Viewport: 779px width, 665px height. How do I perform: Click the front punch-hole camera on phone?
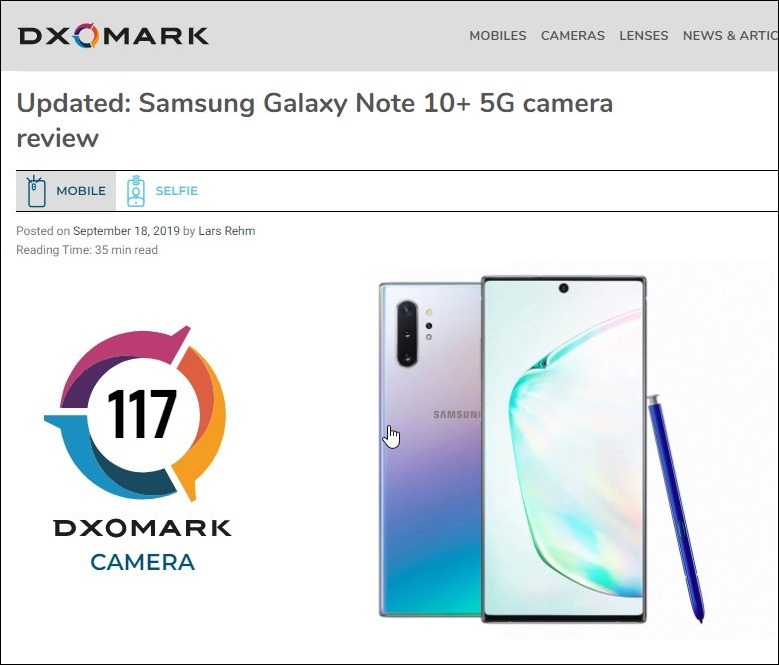point(563,288)
